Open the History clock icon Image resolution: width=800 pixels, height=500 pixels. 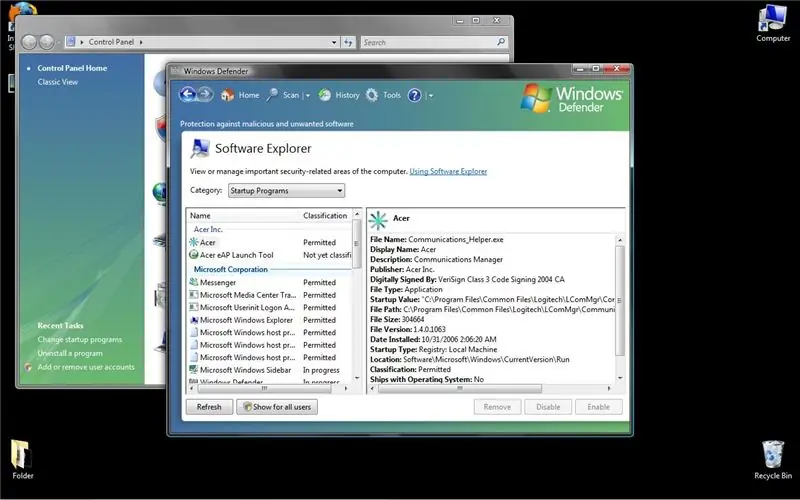(x=324, y=95)
